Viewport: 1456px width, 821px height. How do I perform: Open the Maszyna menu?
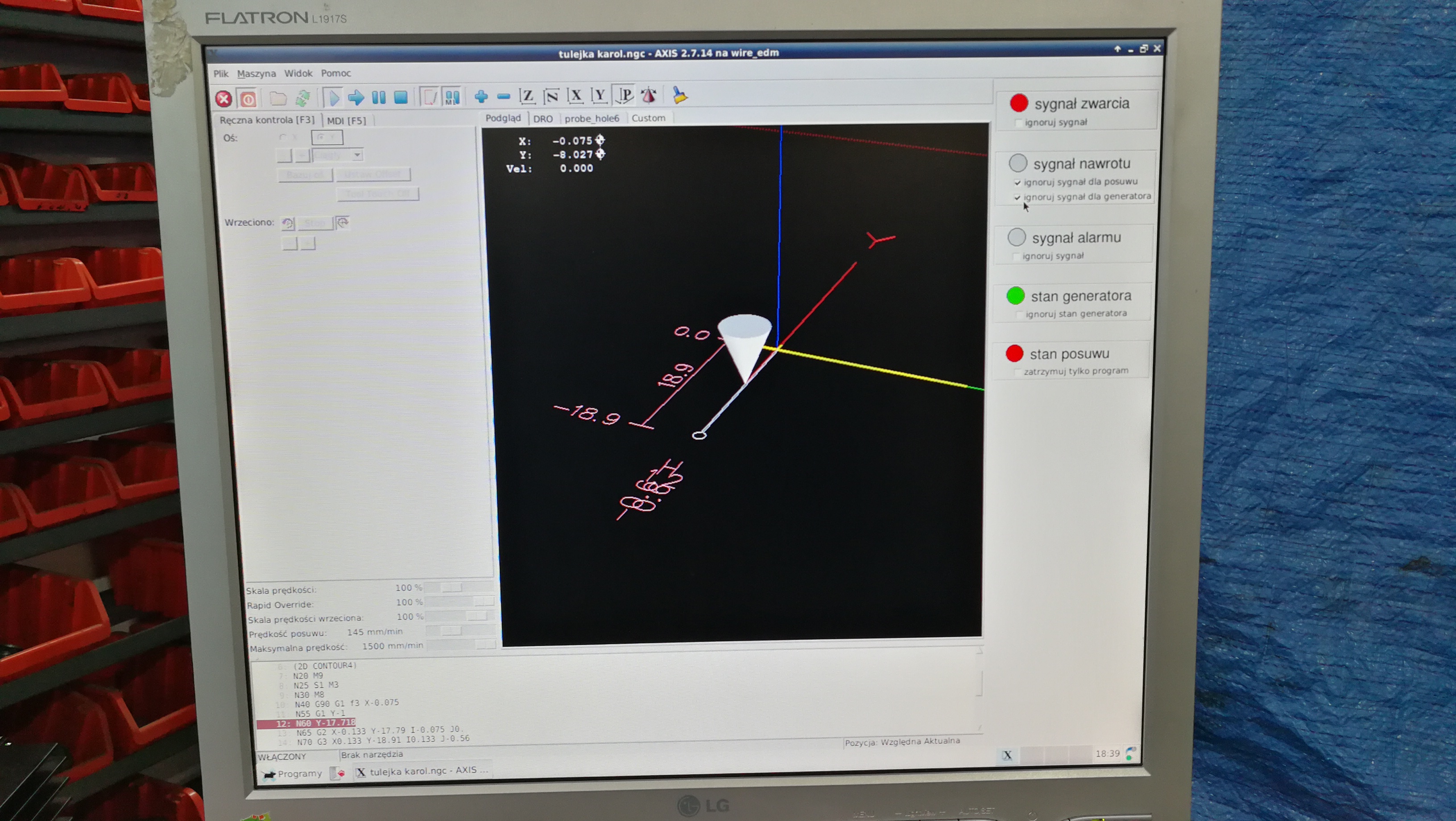pos(256,74)
